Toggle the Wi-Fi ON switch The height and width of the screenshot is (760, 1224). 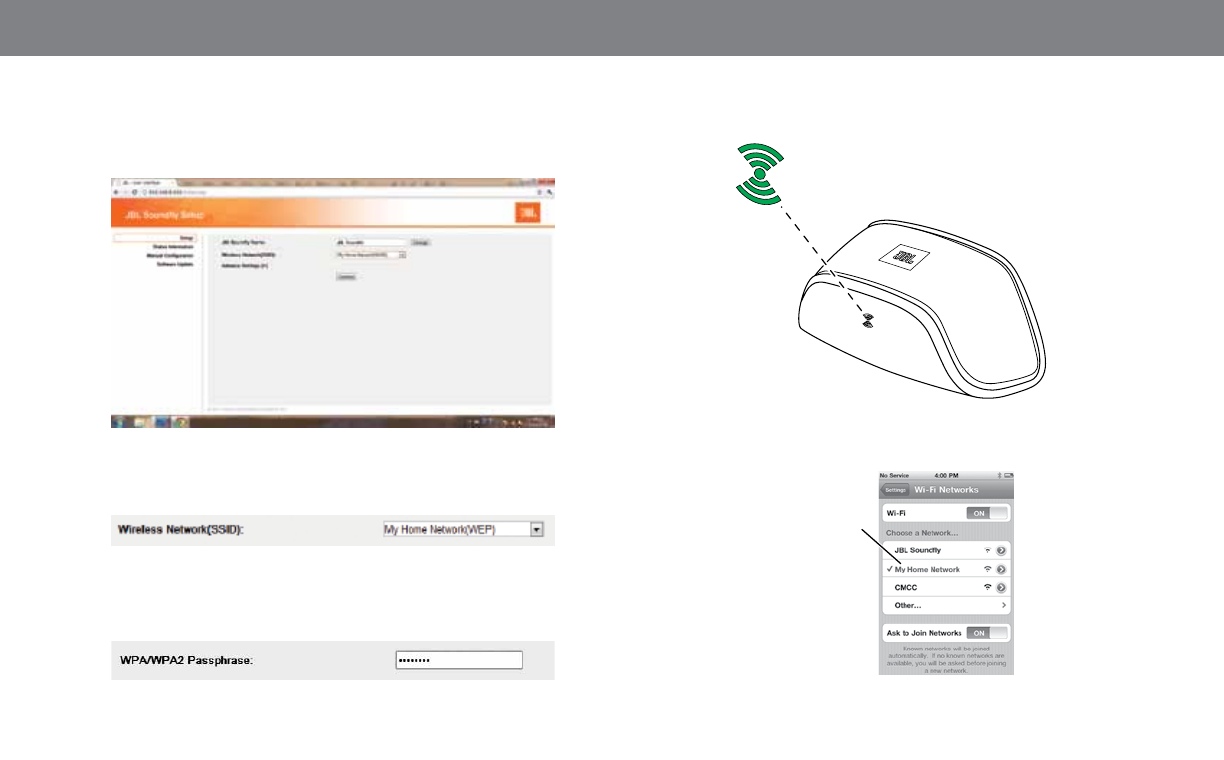point(988,512)
